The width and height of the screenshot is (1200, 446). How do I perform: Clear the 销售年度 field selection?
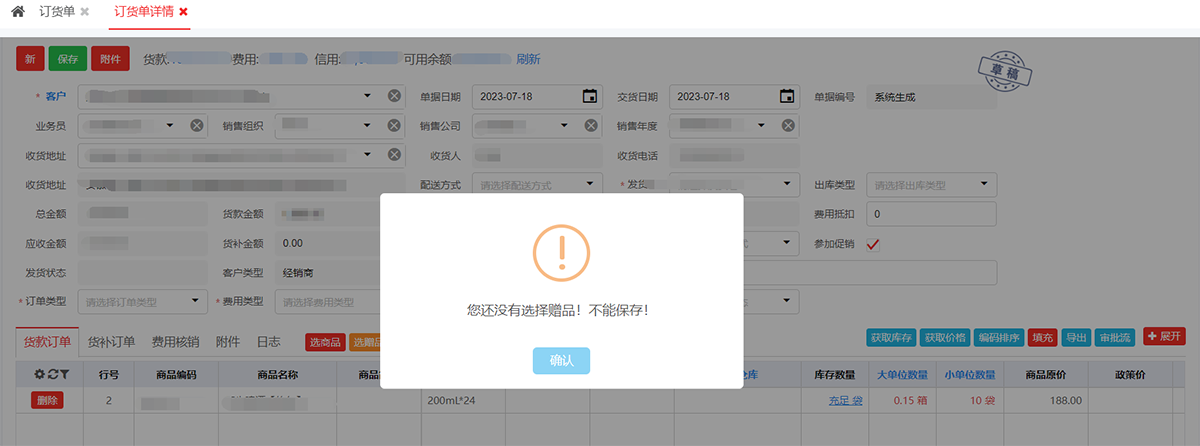tap(789, 125)
